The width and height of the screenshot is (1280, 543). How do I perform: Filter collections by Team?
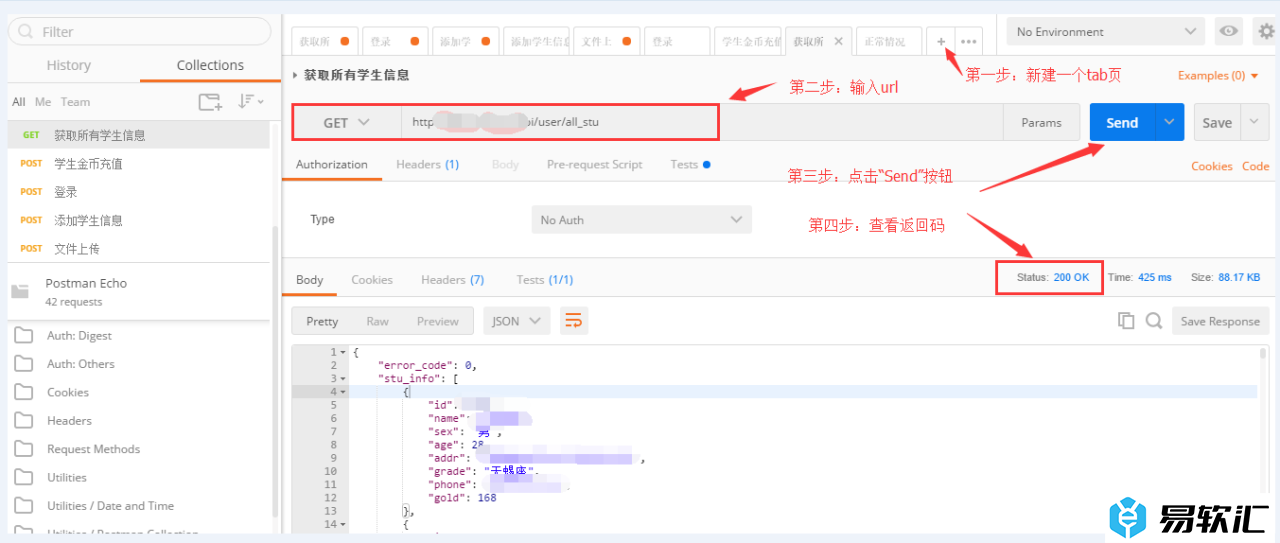tap(75, 102)
